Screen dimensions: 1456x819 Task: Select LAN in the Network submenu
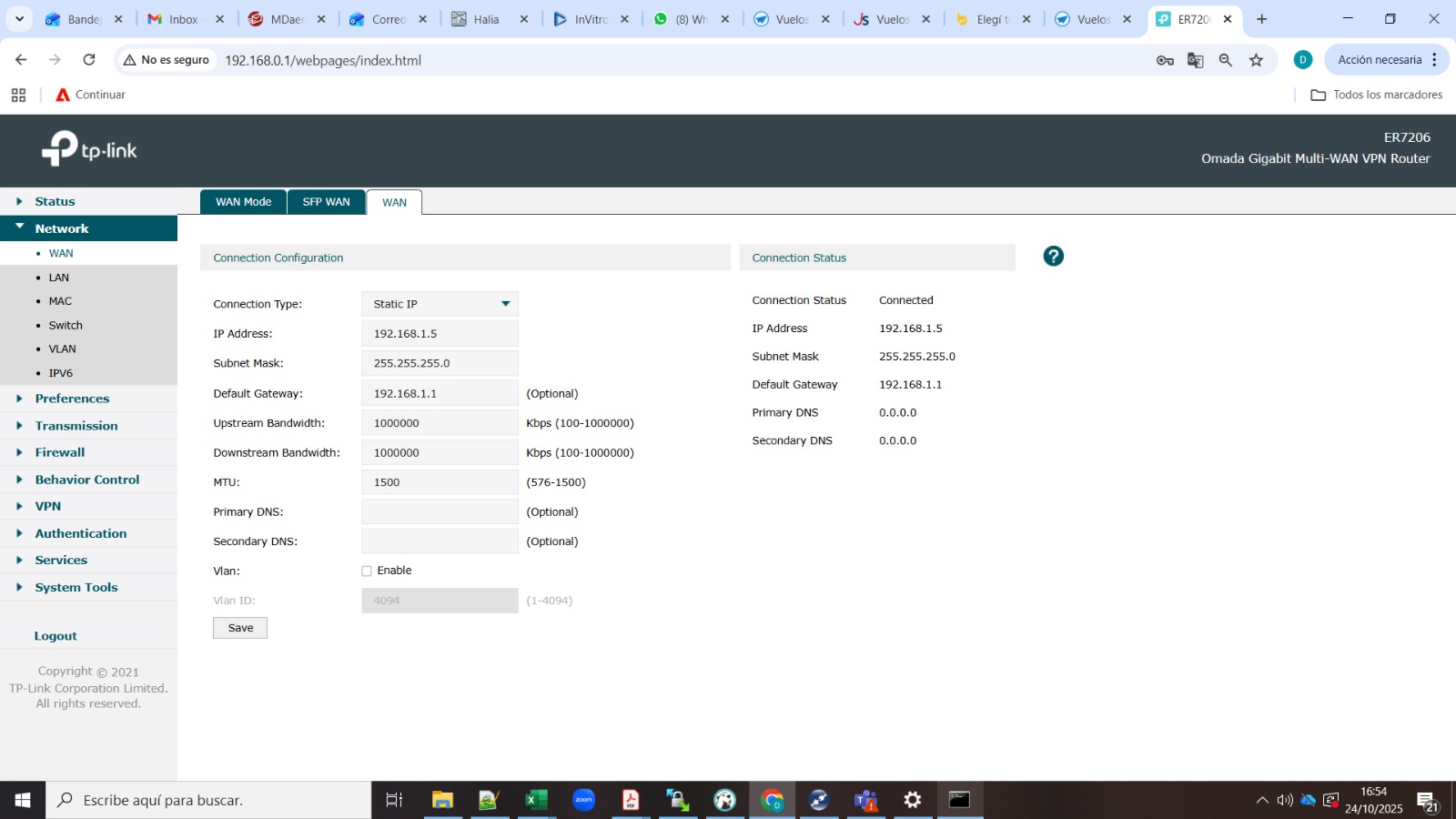[59, 278]
